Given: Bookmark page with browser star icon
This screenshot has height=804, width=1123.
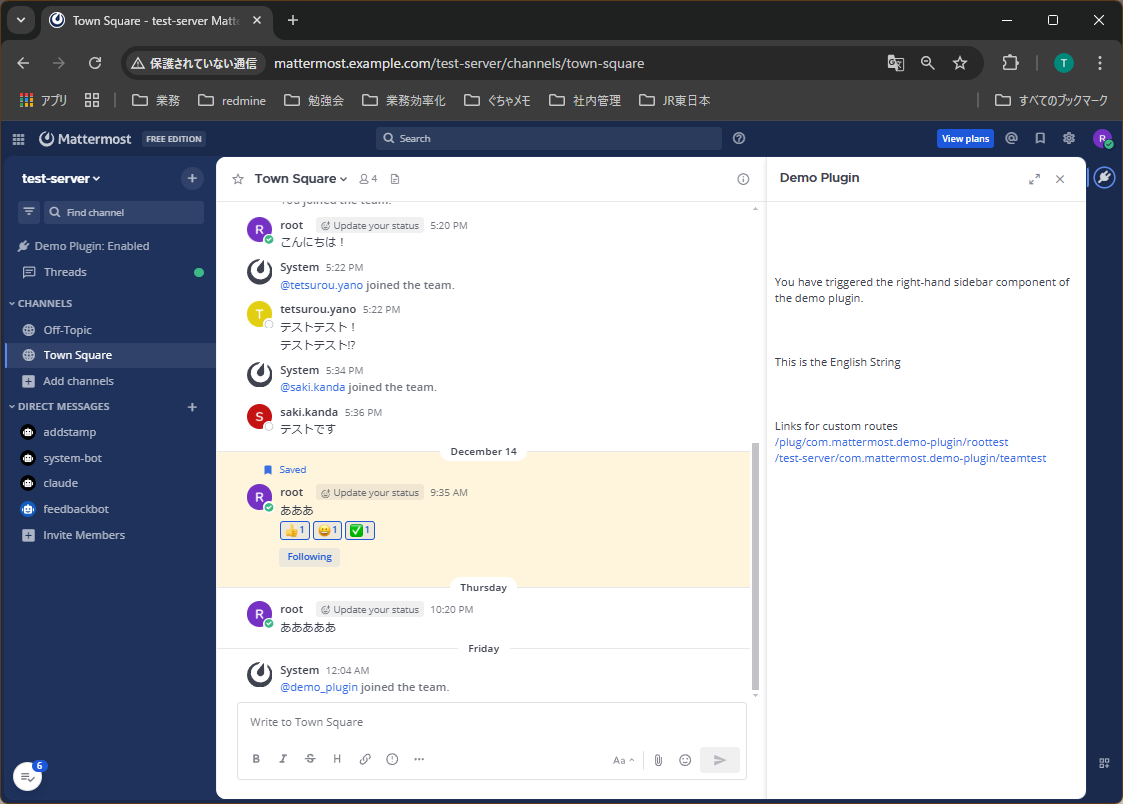Looking at the screenshot, I should (960, 63).
